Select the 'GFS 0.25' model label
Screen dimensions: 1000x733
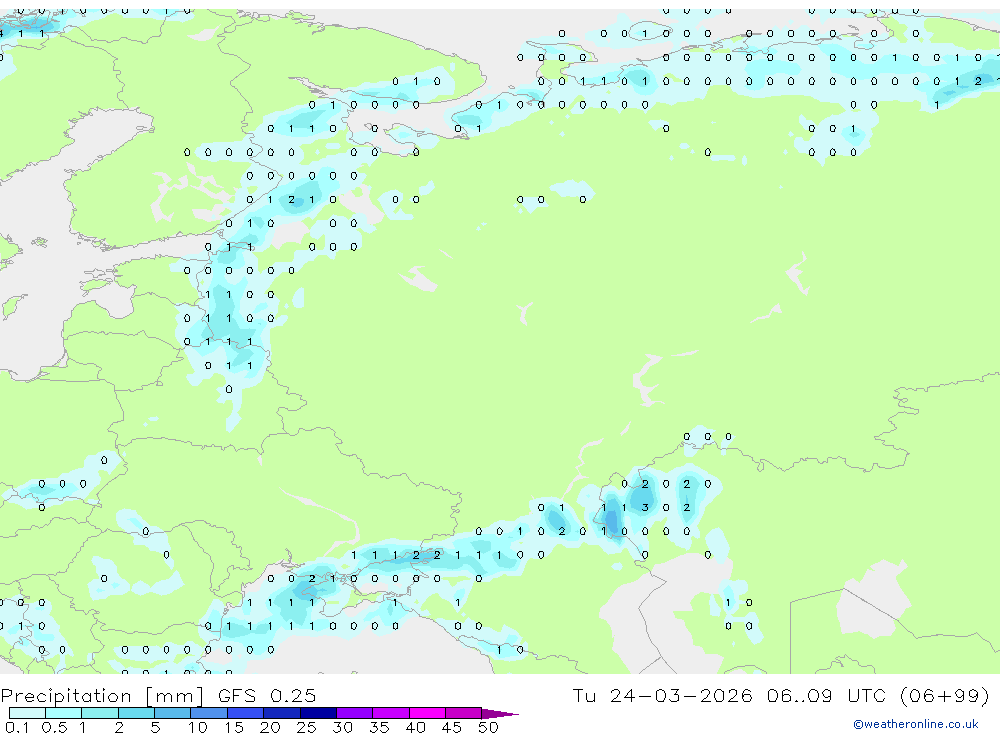[267, 696]
